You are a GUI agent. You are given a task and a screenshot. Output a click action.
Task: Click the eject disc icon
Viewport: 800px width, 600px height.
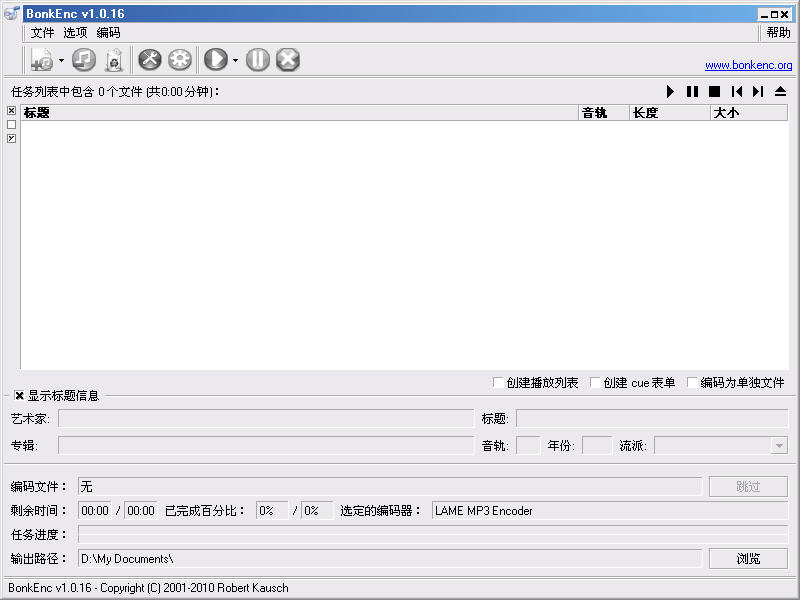(780, 91)
